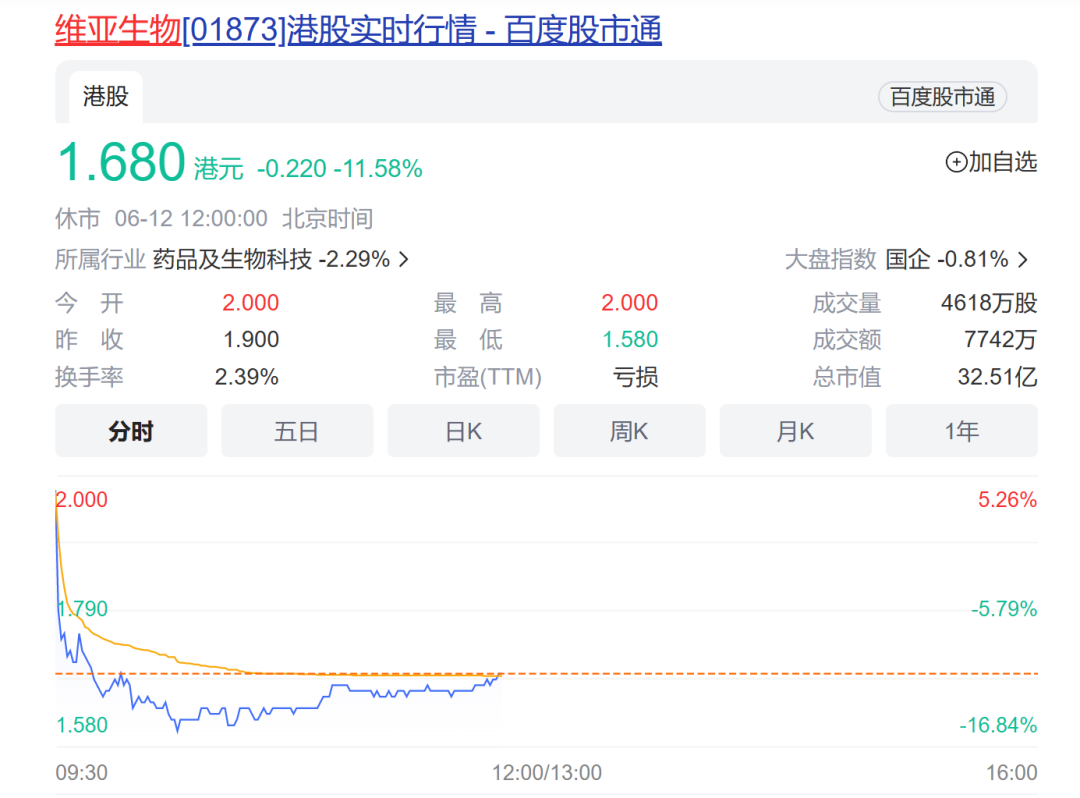Click the 最高 value 2.000
This screenshot has height=798, width=1080.
[630, 303]
